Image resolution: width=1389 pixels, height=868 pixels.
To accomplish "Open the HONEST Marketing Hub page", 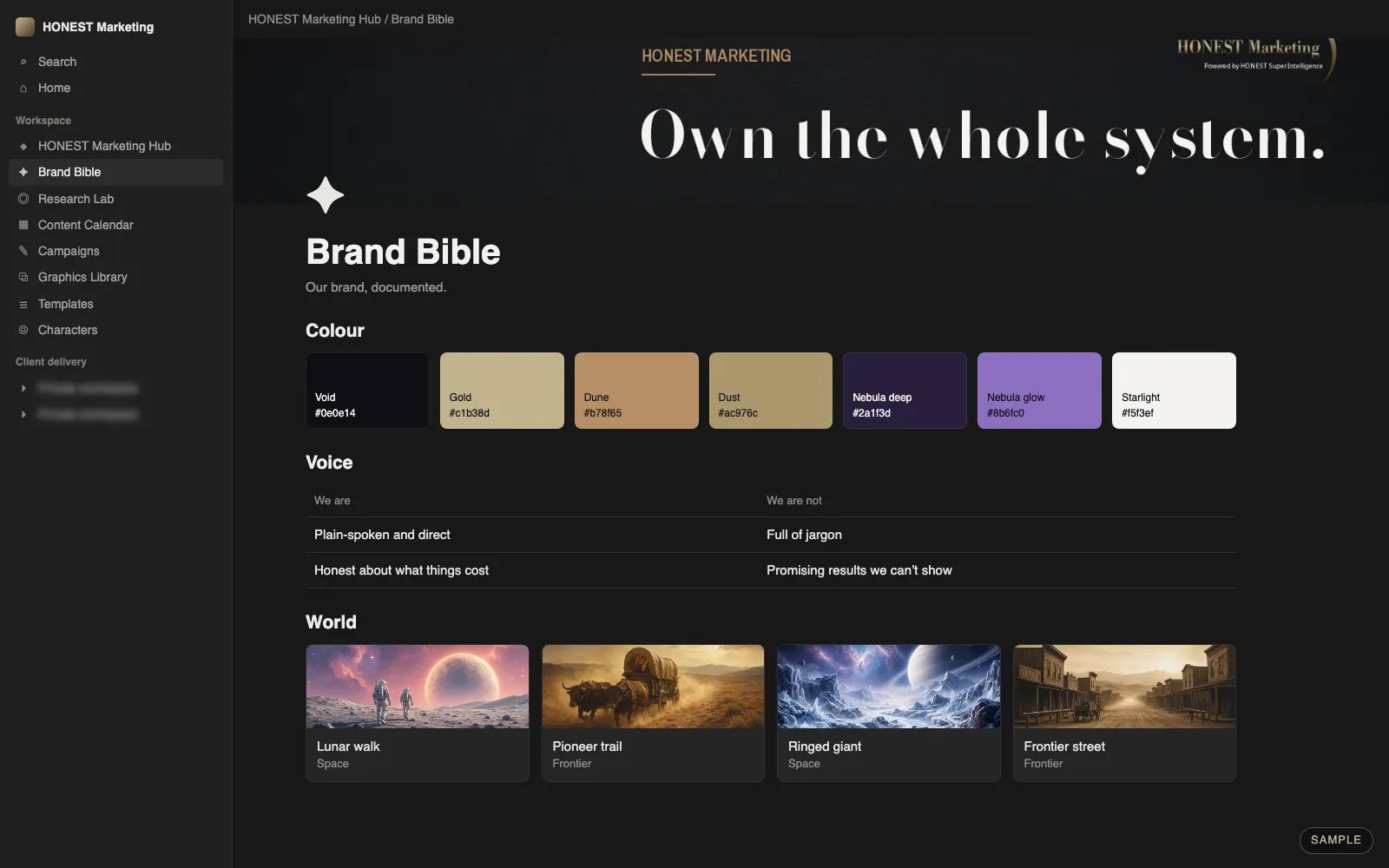I will click(x=115, y=146).
